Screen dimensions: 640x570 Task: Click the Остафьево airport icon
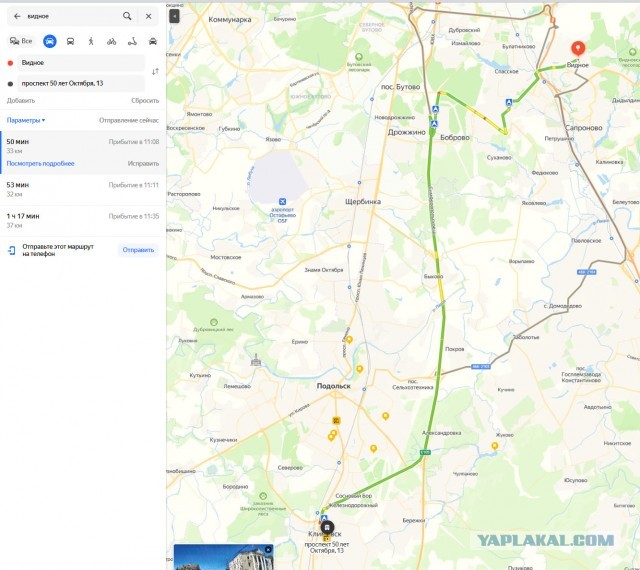point(282,201)
